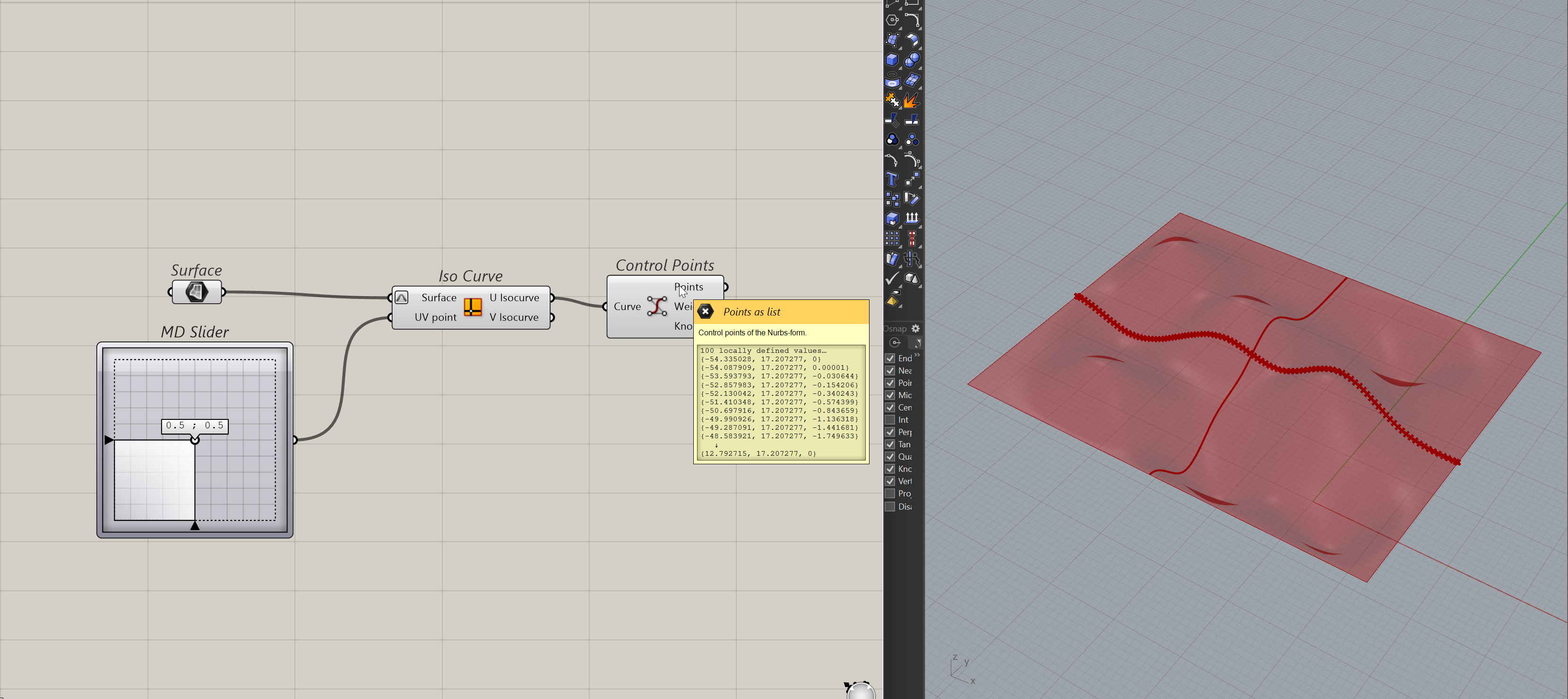Select the rectangular Array tool
Image resolution: width=1568 pixels, height=699 pixels.
[892, 238]
